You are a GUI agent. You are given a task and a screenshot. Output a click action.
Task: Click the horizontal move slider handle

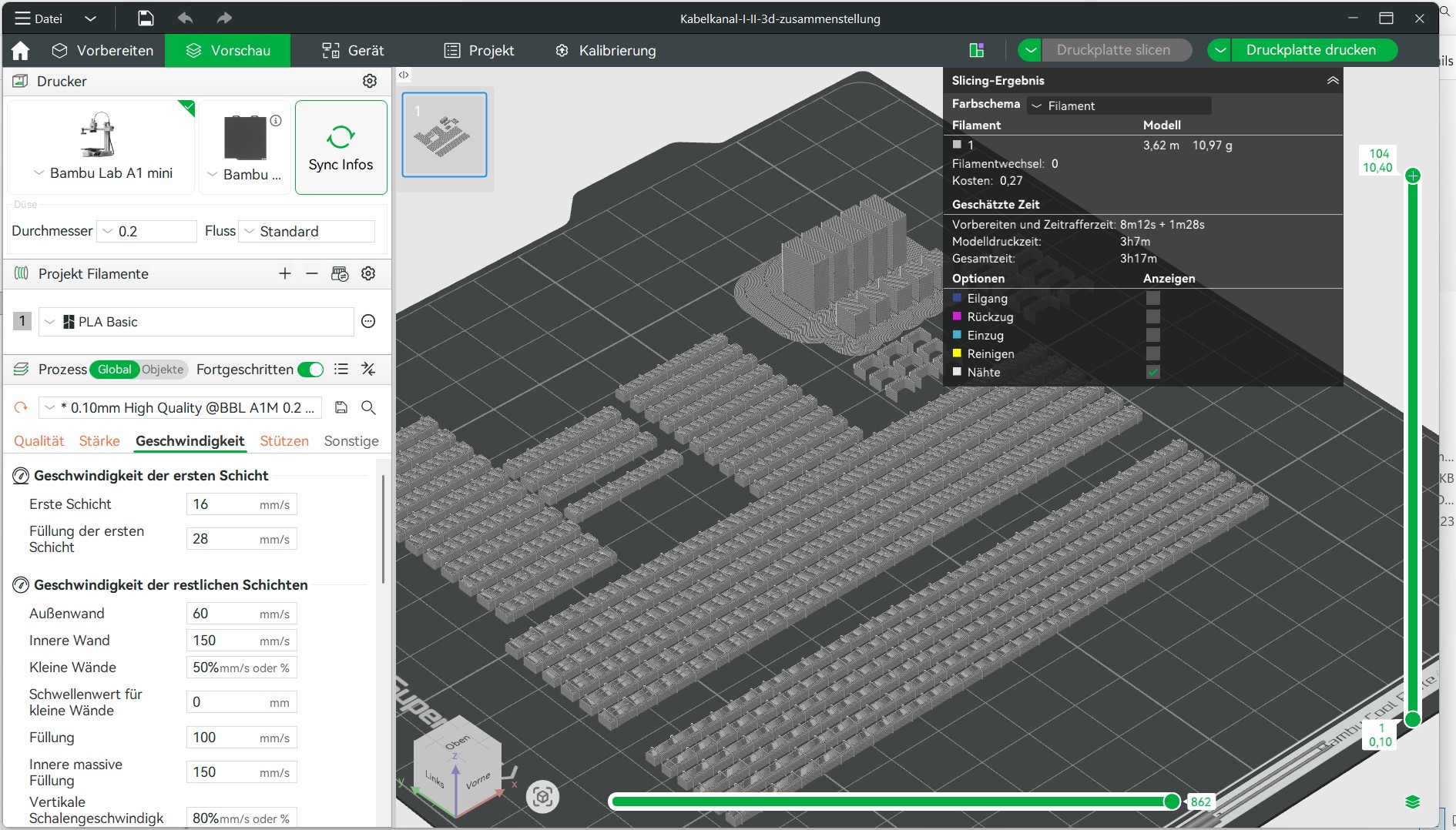1171,802
